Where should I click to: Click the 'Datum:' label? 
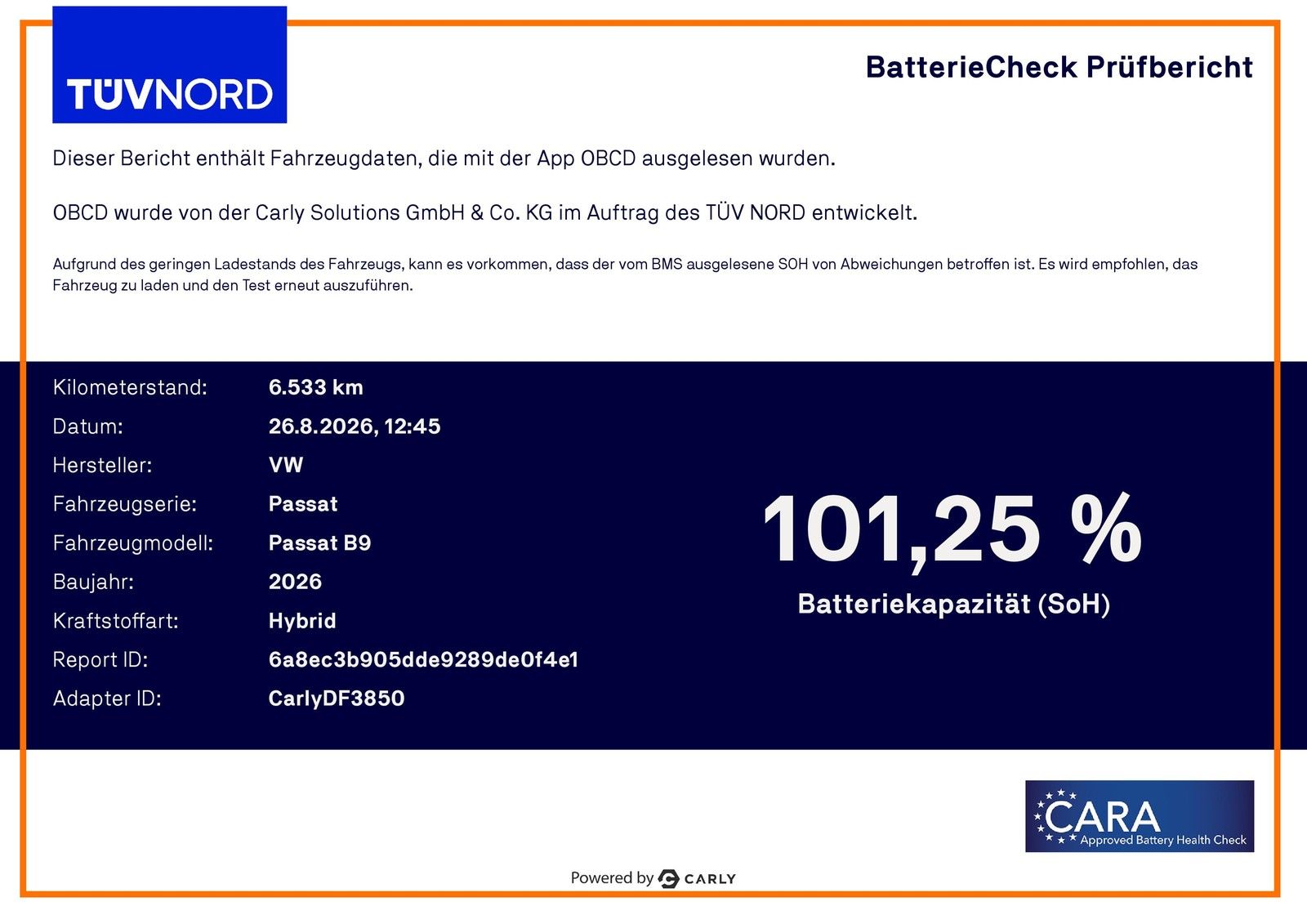click(87, 426)
